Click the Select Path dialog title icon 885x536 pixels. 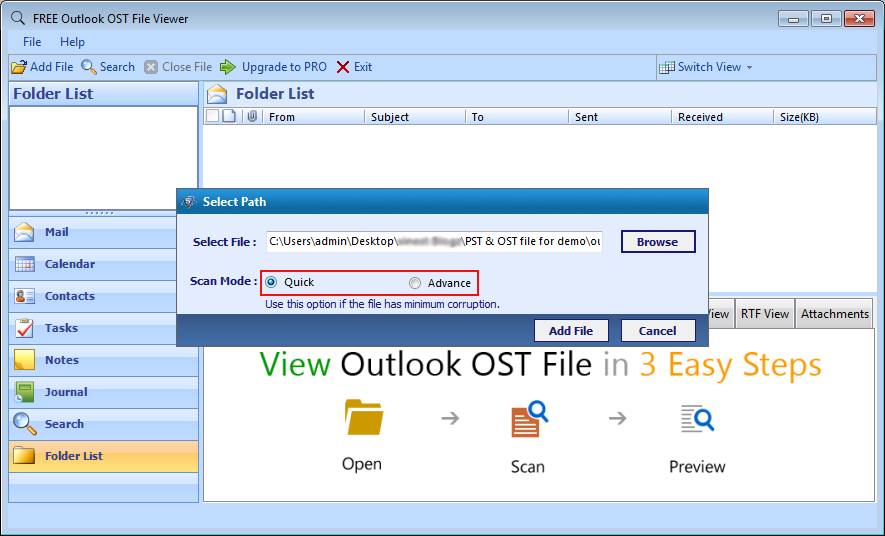189,202
